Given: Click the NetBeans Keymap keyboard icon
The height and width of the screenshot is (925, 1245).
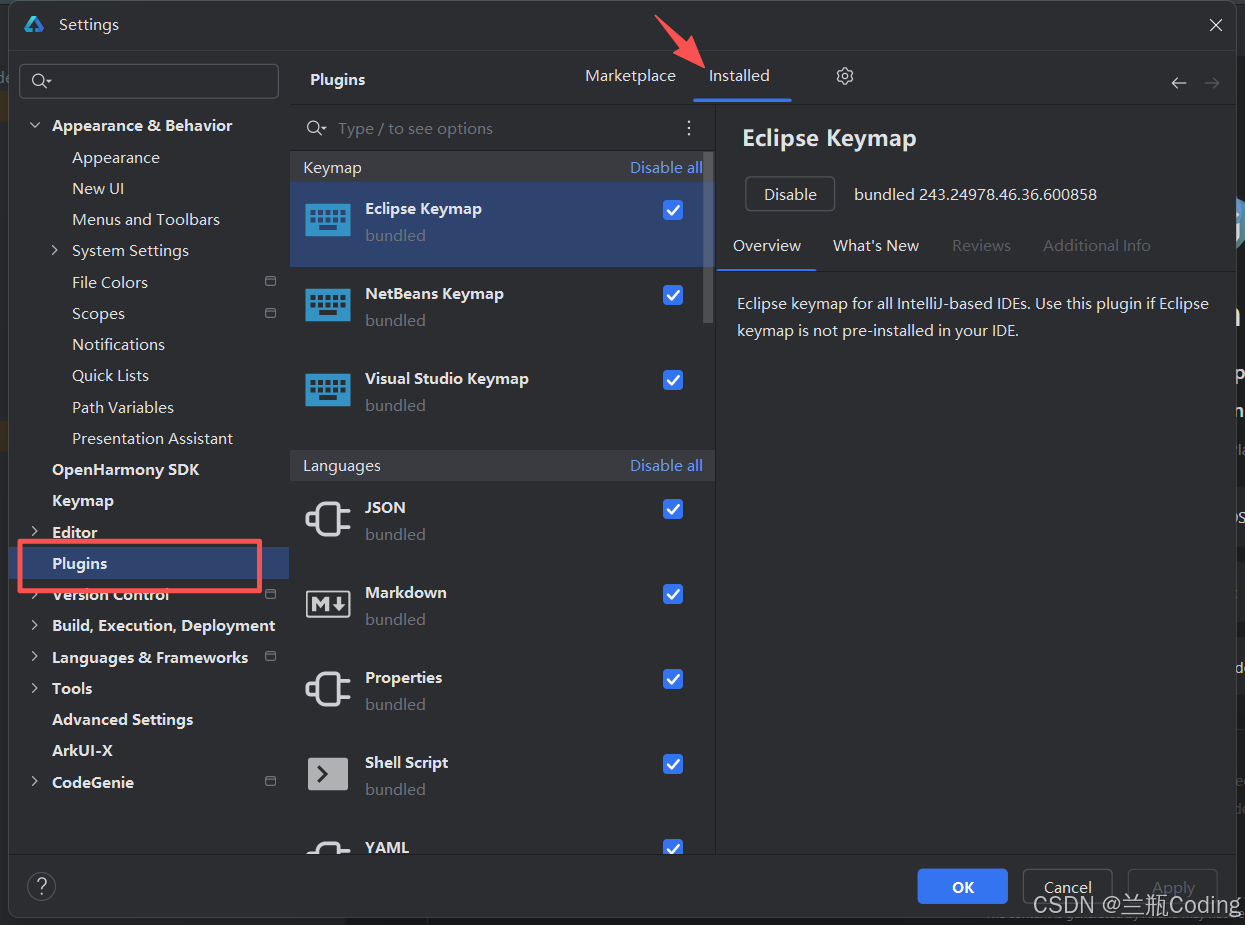Looking at the screenshot, I should click(x=328, y=305).
